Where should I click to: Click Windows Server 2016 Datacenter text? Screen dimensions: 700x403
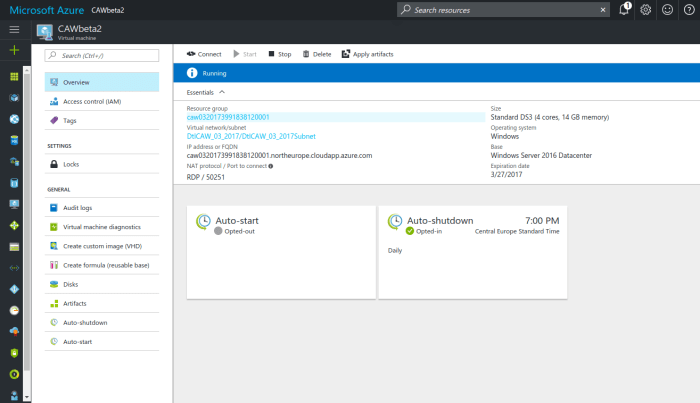541,155
